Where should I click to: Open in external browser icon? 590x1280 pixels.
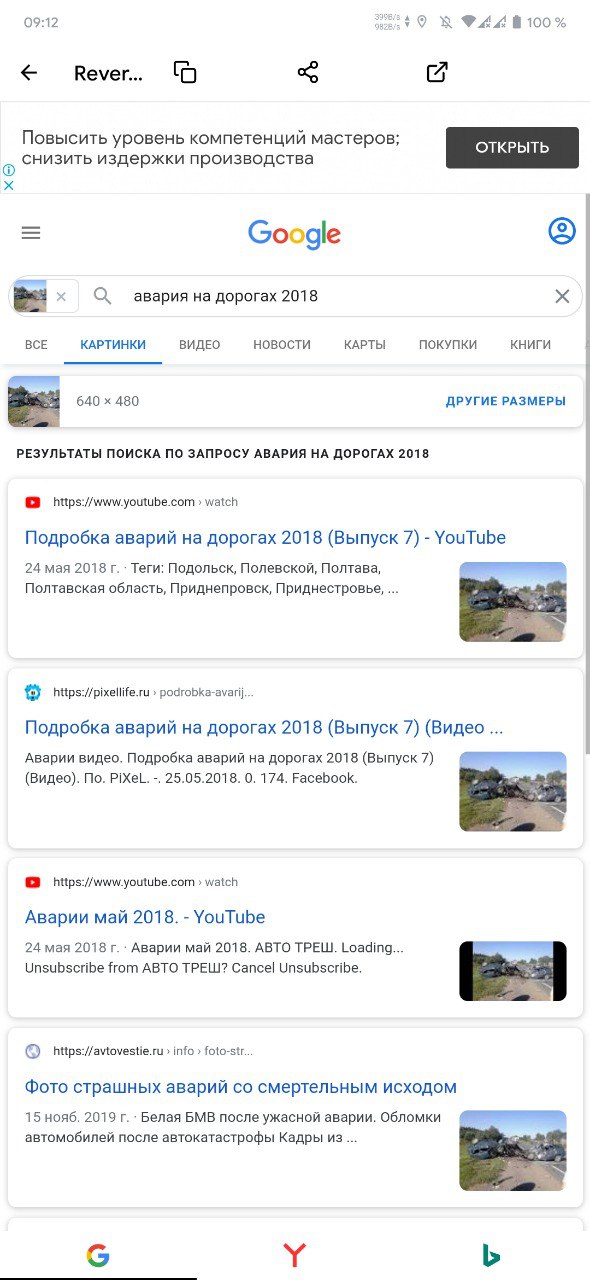click(437, 72)
